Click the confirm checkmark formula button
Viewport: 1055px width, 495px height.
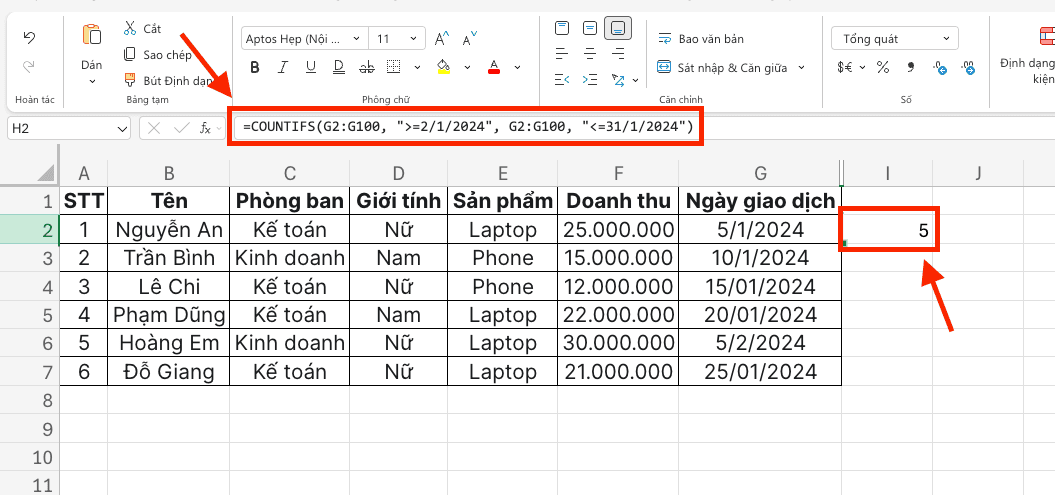coord(181,128)
